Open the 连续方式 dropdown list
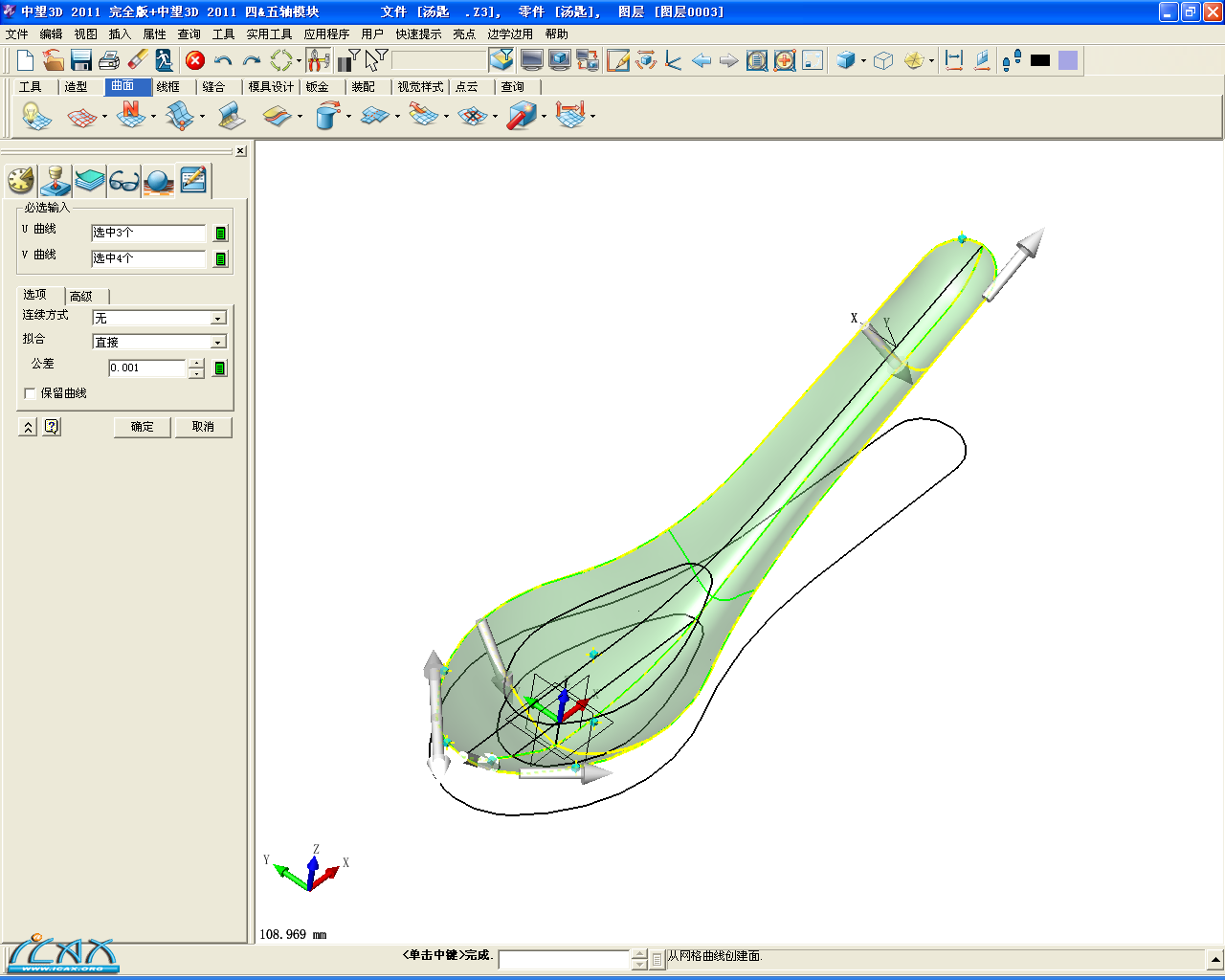The height and width of the screenshot is (980, 1225). [218, 319]
